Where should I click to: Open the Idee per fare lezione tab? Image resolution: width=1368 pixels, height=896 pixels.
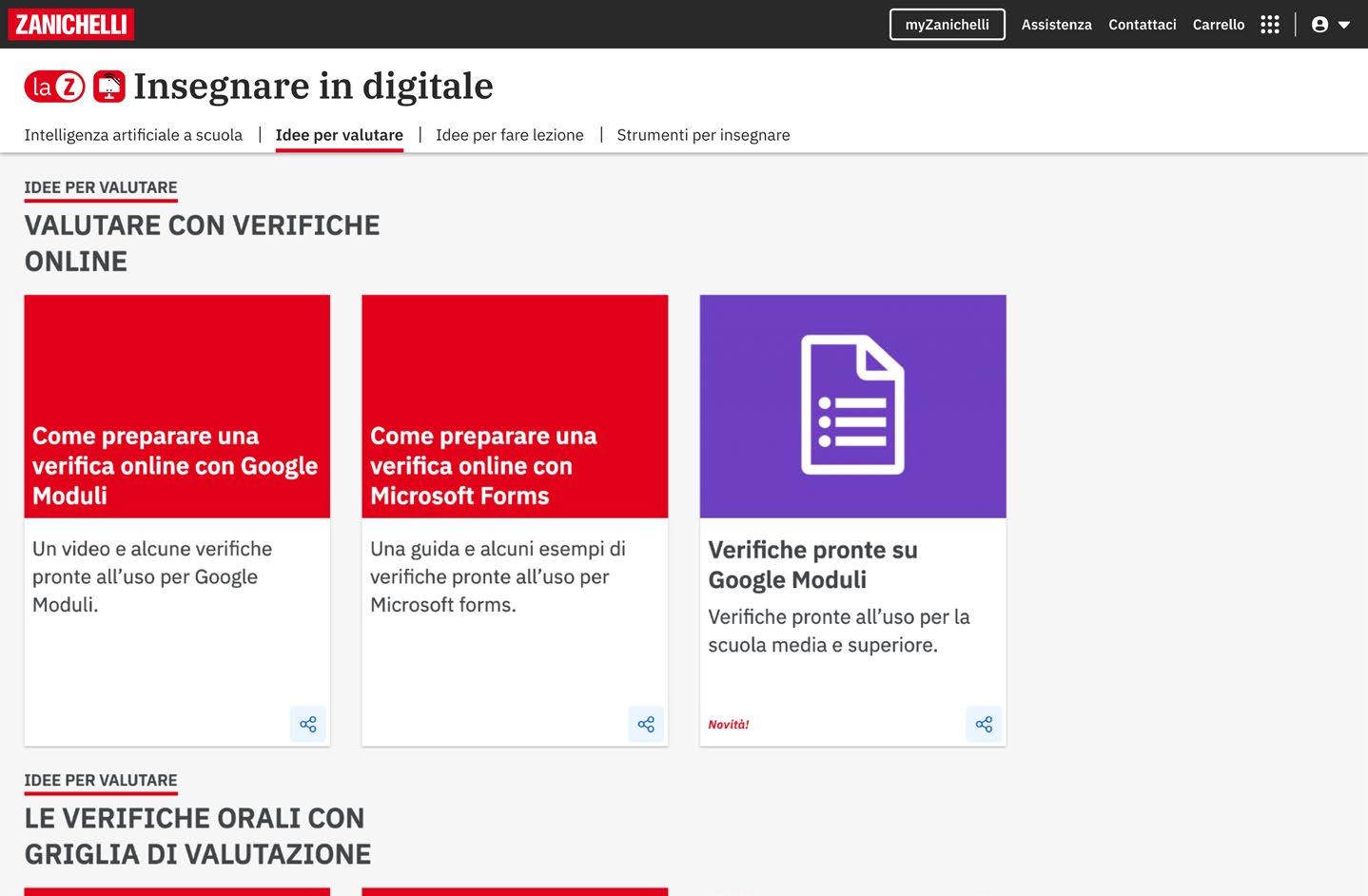point(510,135)
